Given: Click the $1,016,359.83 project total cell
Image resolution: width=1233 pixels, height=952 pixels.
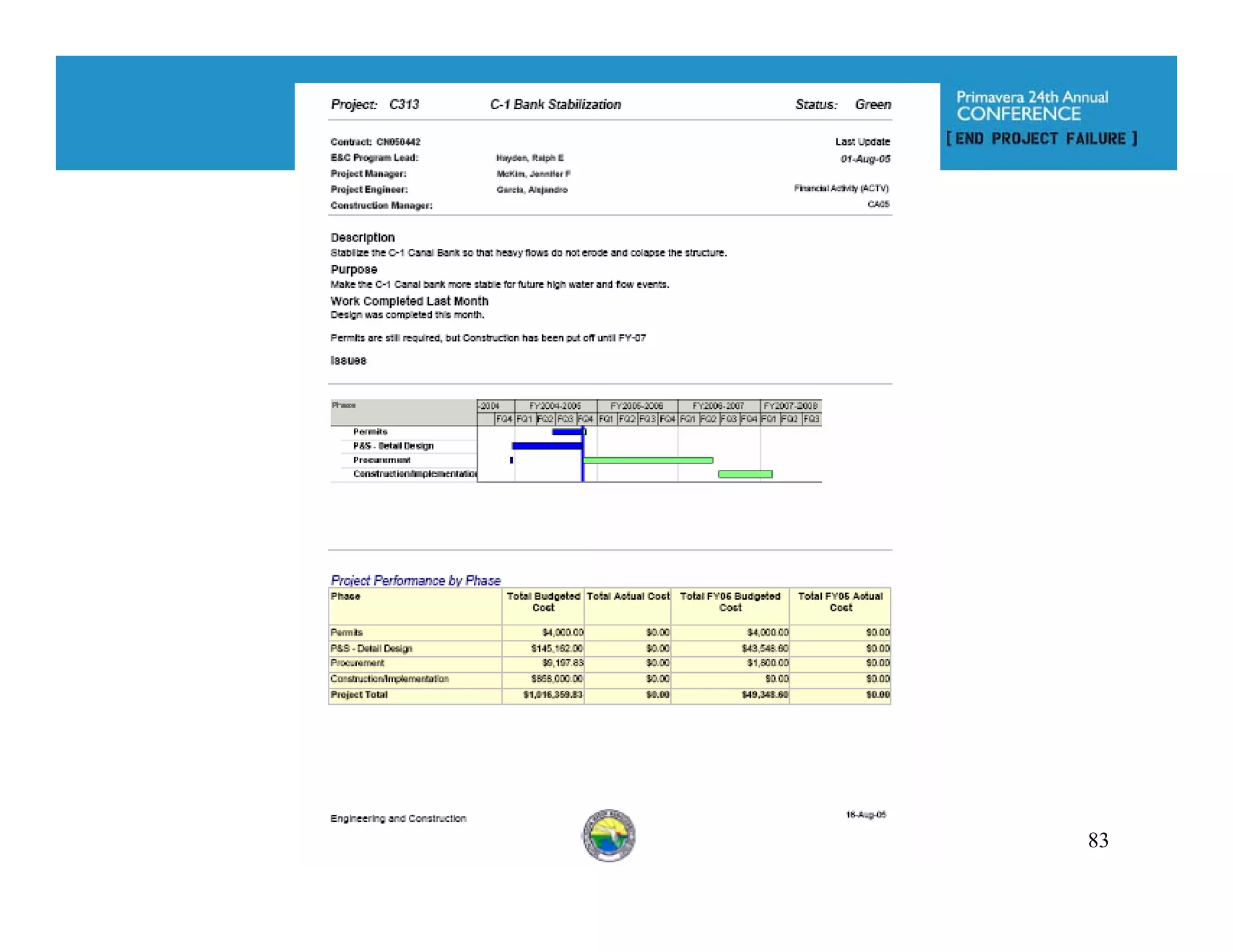Looking at the screenshot, I should (553, 694).
